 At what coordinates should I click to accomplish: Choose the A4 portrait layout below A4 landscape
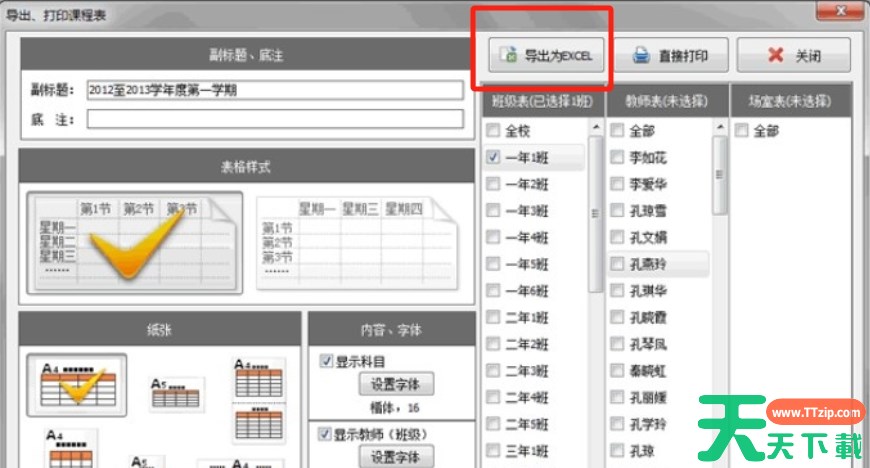coord(71,448)
